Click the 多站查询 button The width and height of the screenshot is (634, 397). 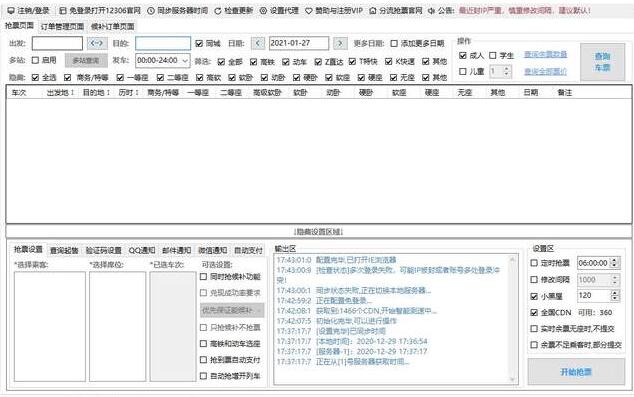pyautogui.click(x=86, y=61)
